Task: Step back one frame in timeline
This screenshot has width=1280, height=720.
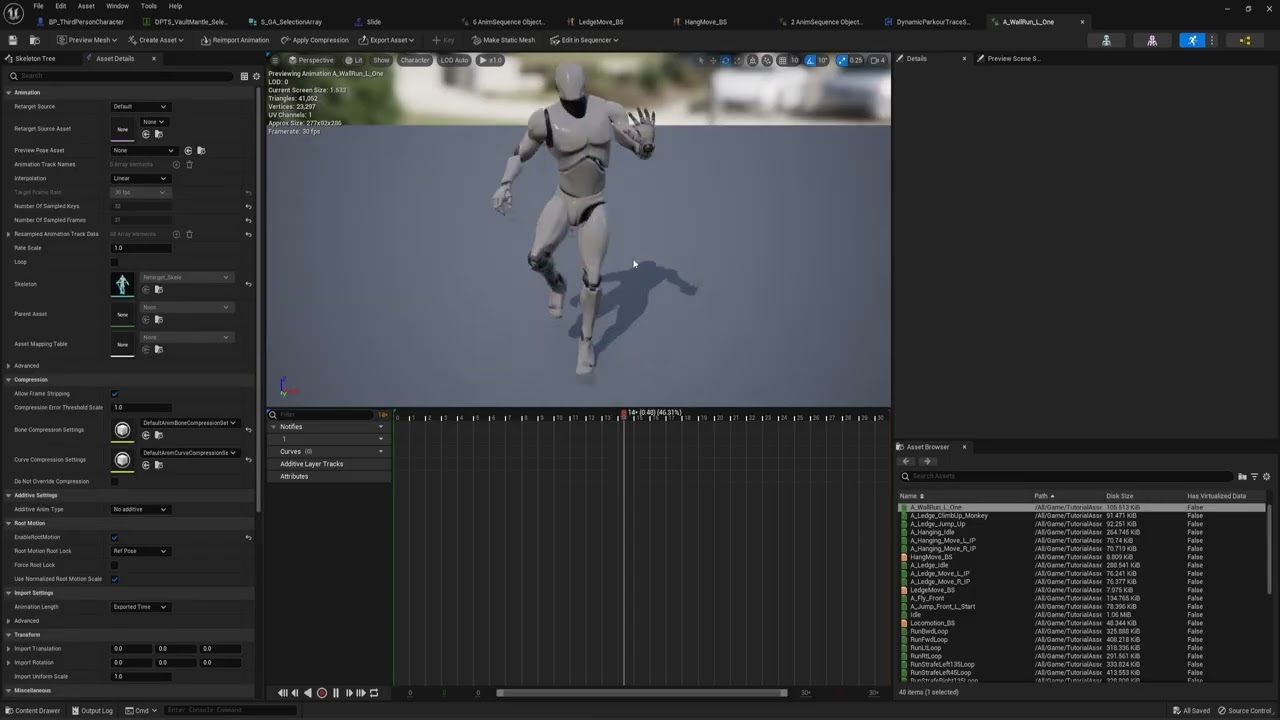Action: (295, 693)
